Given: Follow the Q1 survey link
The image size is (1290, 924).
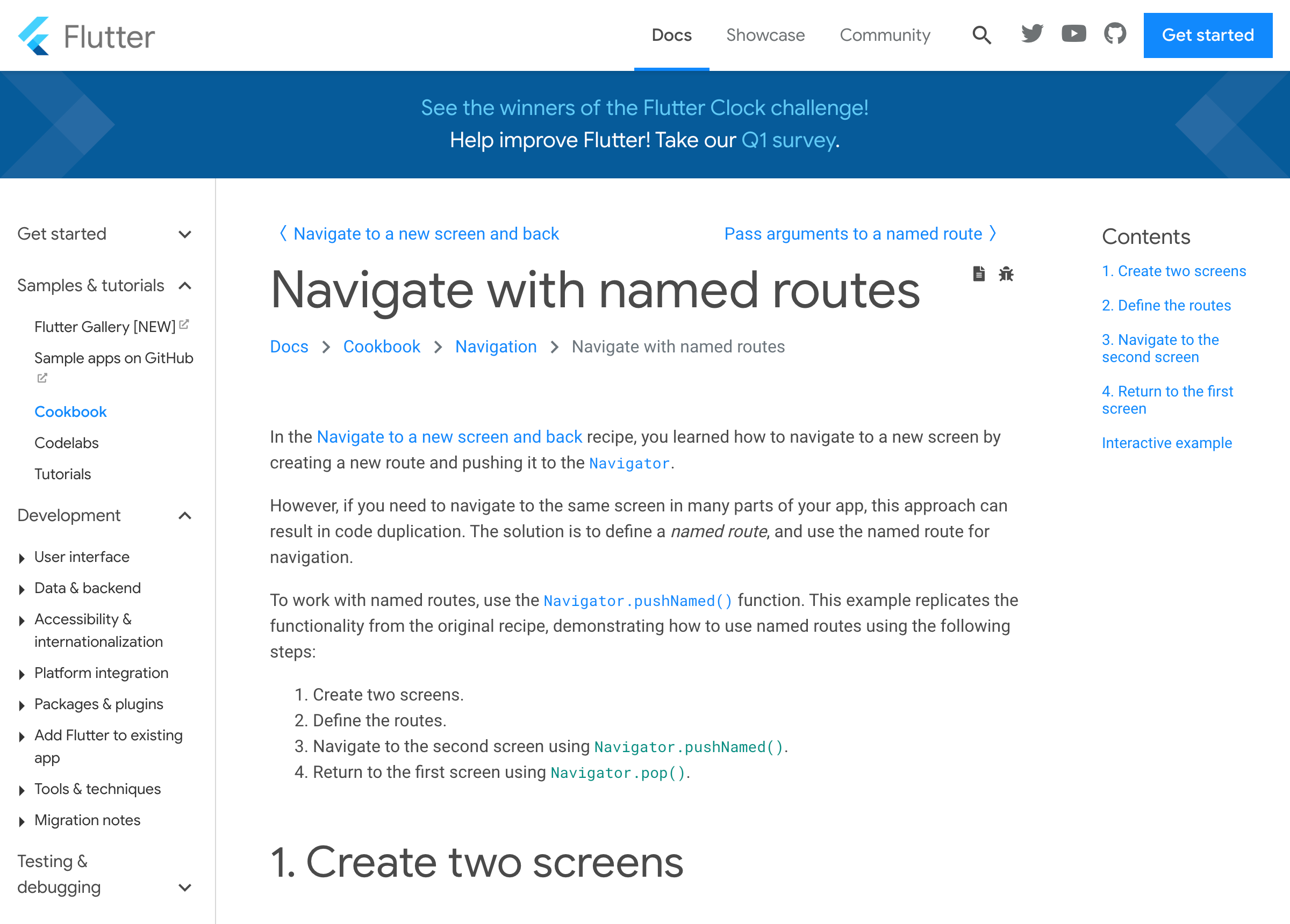Looking at the screenshot, I should (x=789, y=140).
